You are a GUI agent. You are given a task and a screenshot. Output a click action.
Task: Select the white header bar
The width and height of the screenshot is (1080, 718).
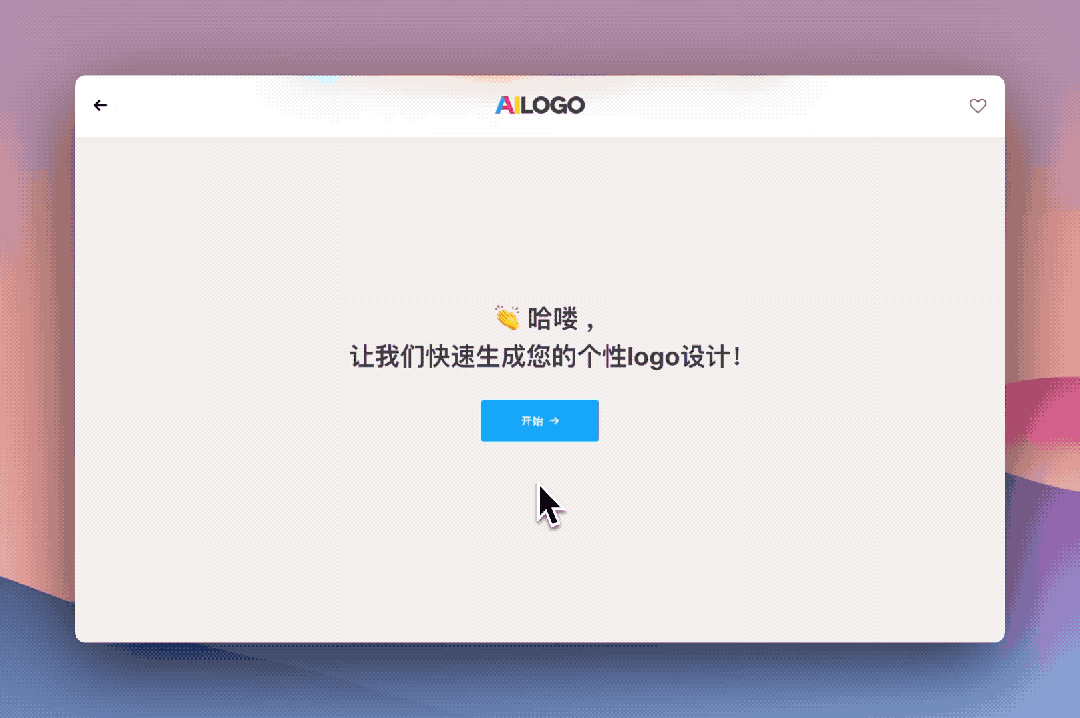(300, 105)
